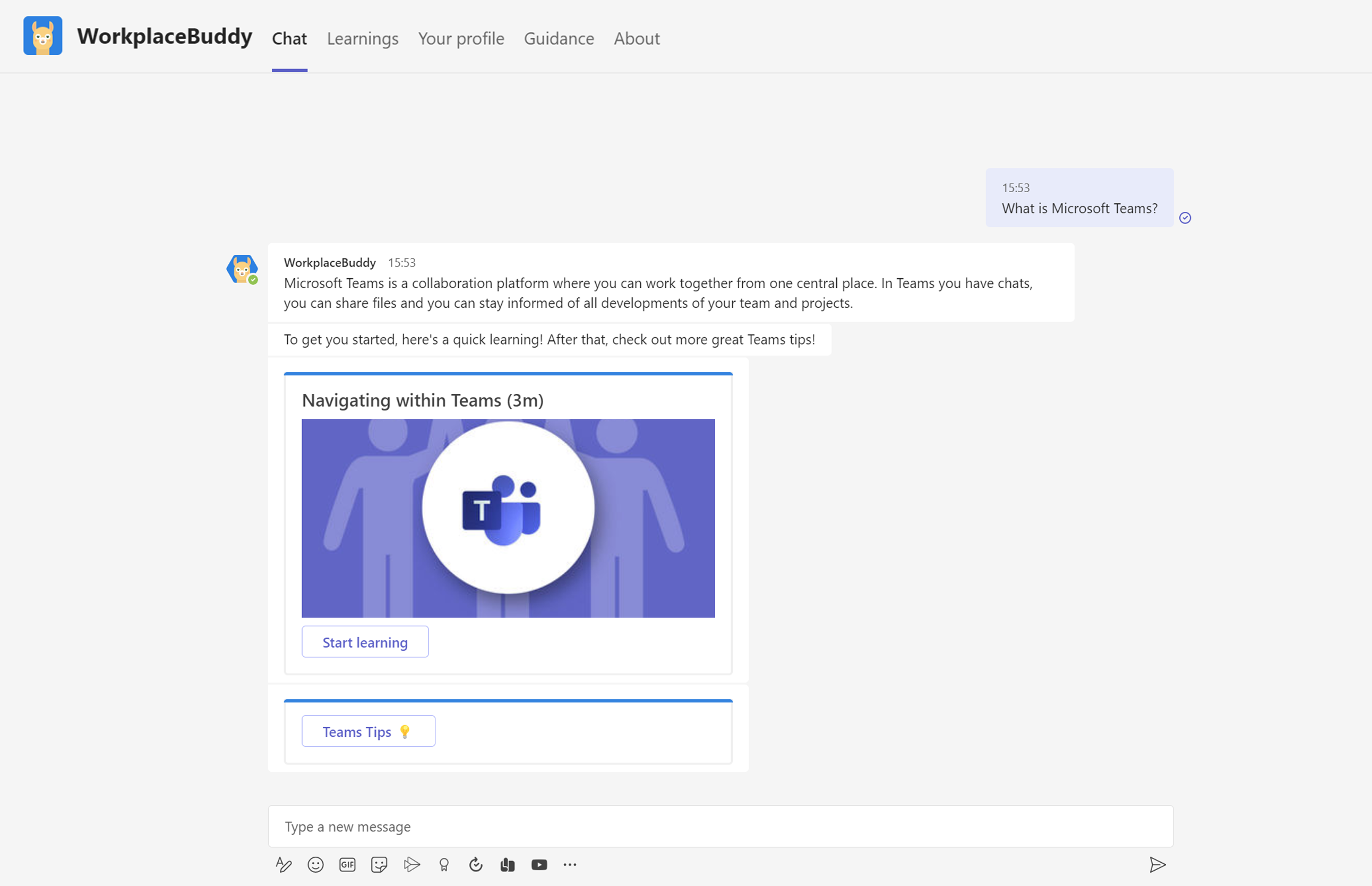This screenshot has height=886, width=1372.
Task: Open the Your profile tab
Action: 461,38
